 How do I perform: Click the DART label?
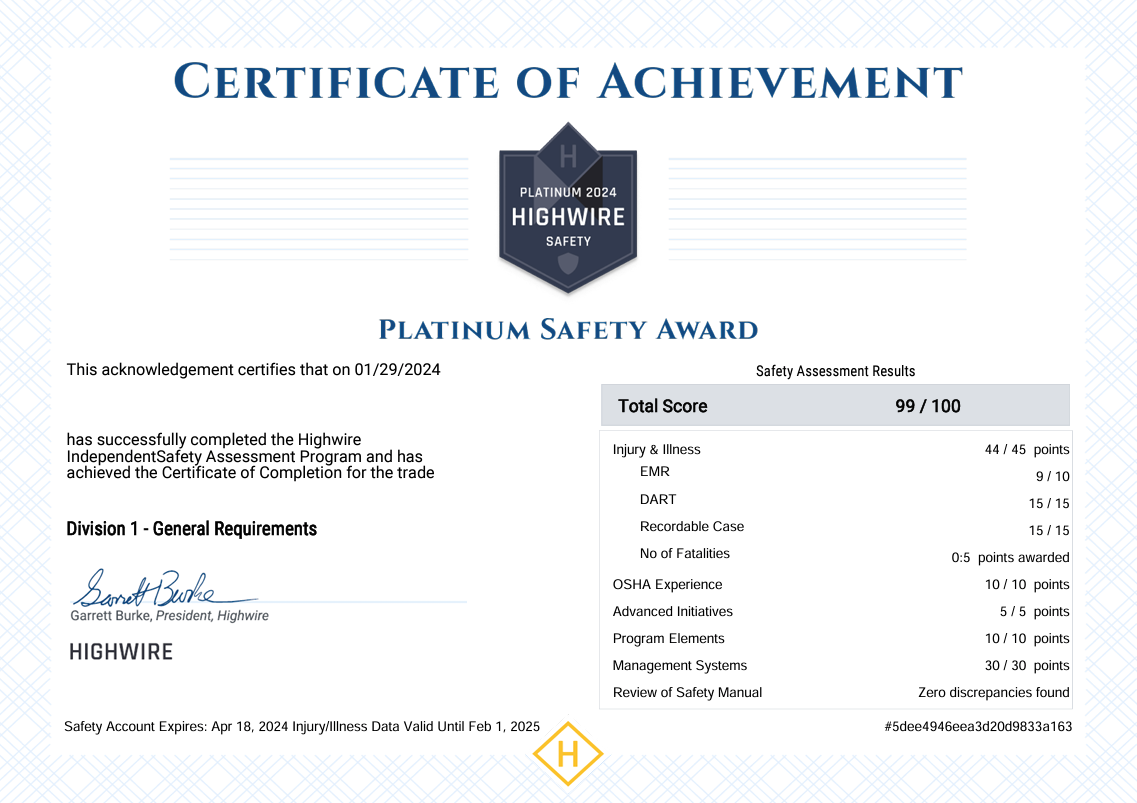[x=657, y=499]
